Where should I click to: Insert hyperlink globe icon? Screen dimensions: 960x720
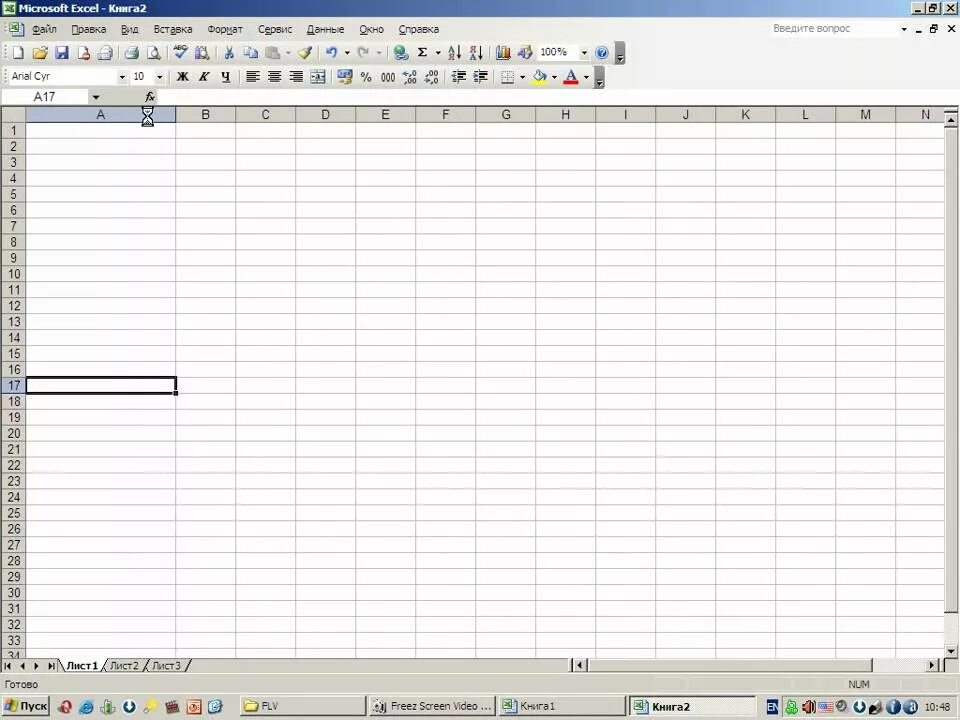pos(400,53)
